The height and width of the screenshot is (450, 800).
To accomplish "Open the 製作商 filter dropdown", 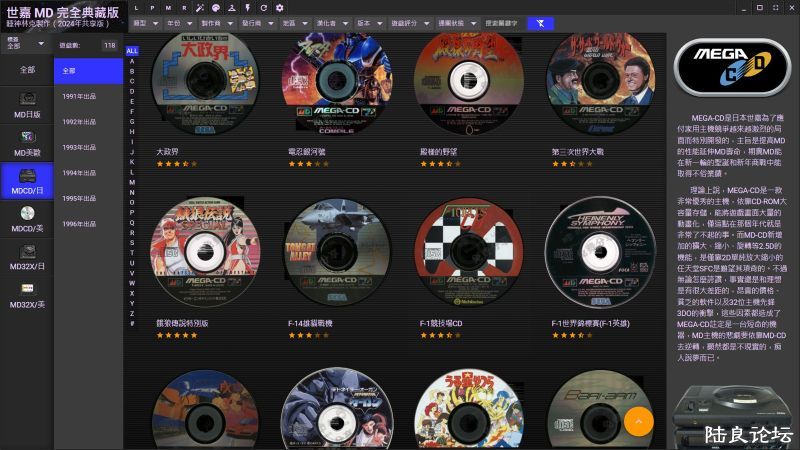I will coord(217,23).
